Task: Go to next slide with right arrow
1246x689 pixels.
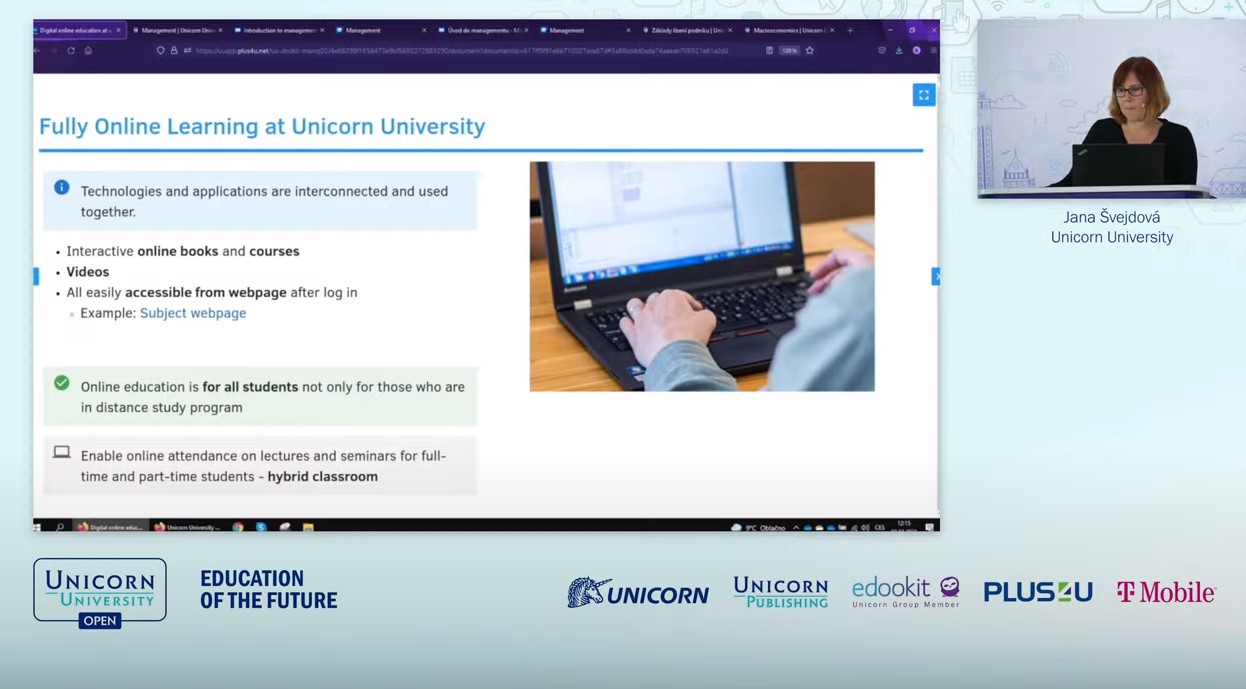Action: tap(935, 276)
